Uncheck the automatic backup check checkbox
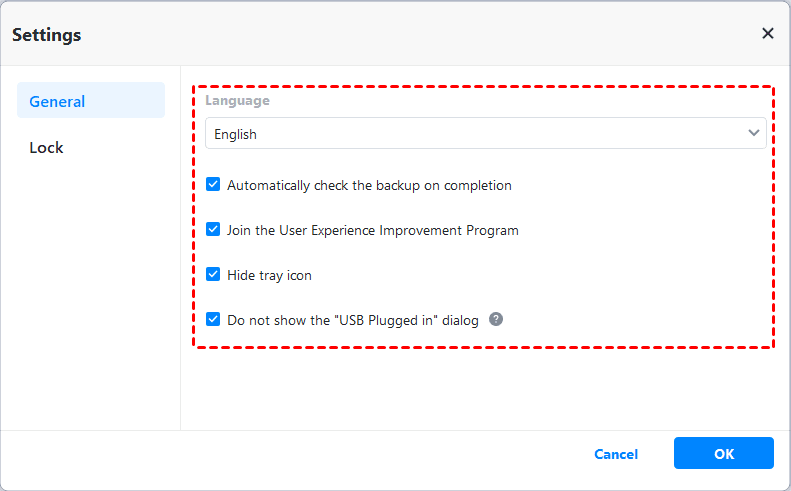791x491 pixels. click(x=213, y=185)
